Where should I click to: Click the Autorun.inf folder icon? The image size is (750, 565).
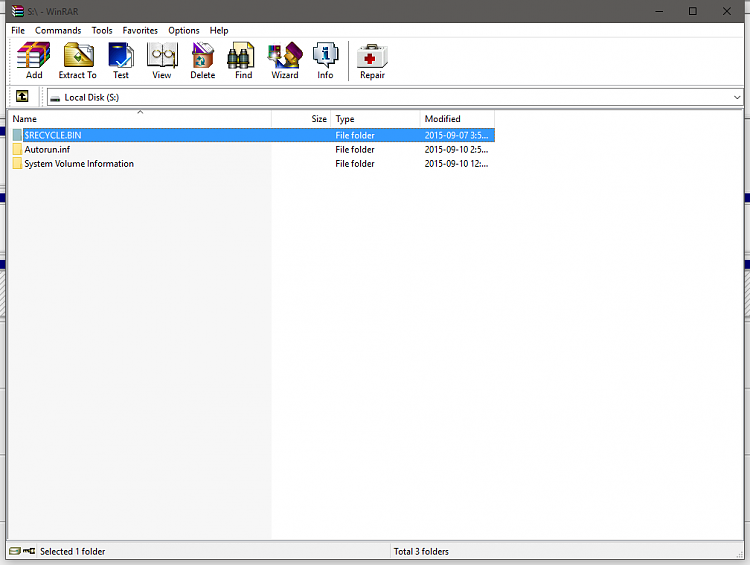(17, 149)
